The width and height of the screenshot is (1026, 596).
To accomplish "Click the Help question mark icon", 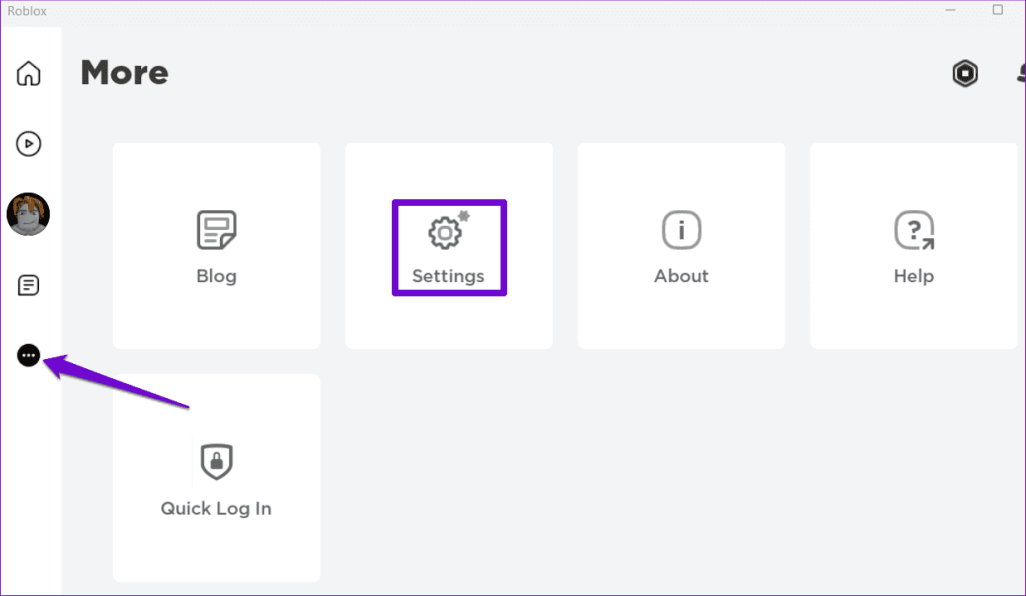I will coord(913,230).
